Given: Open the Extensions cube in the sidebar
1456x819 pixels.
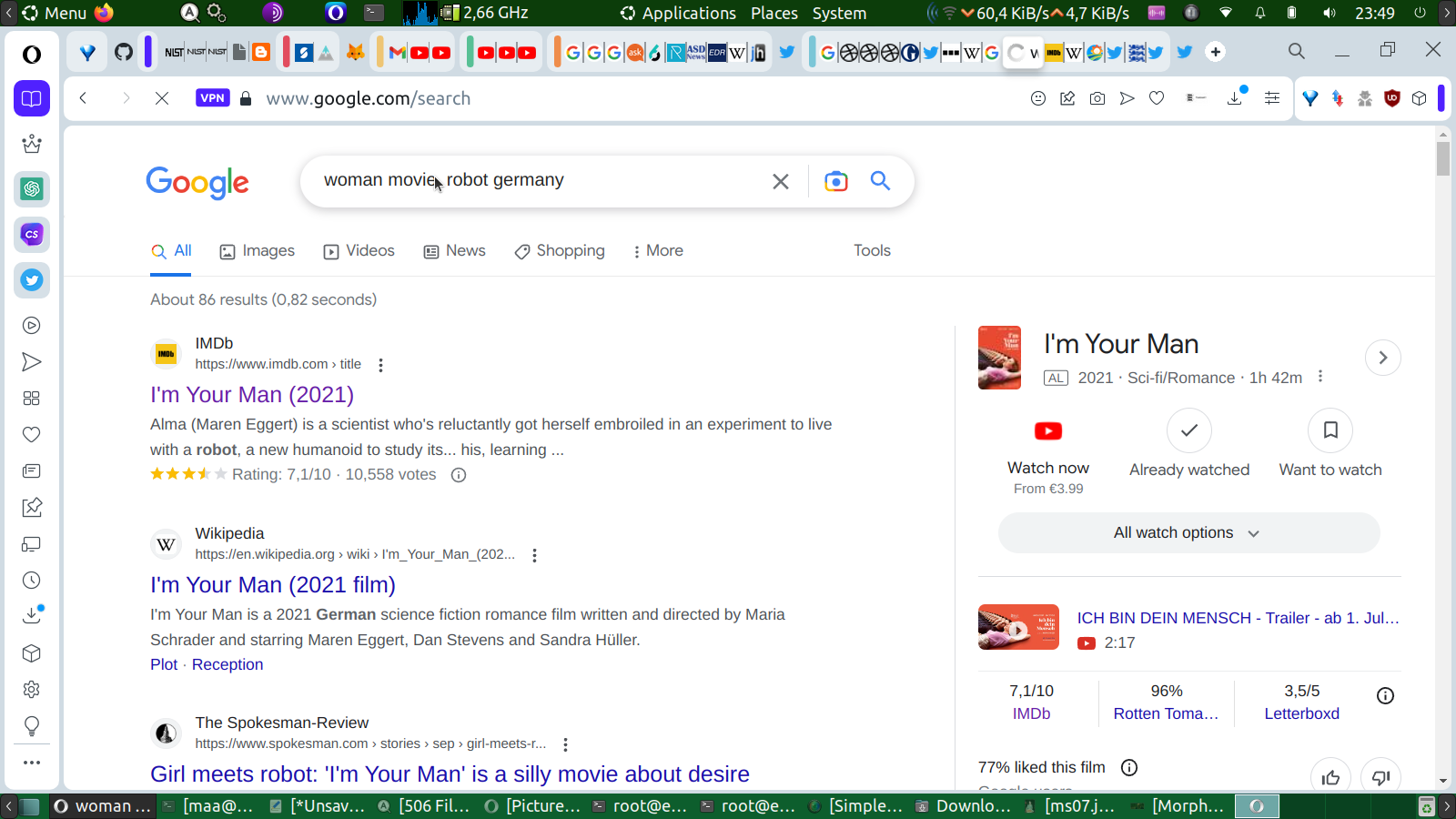Looking at the screenshot, I should point(32,653).
